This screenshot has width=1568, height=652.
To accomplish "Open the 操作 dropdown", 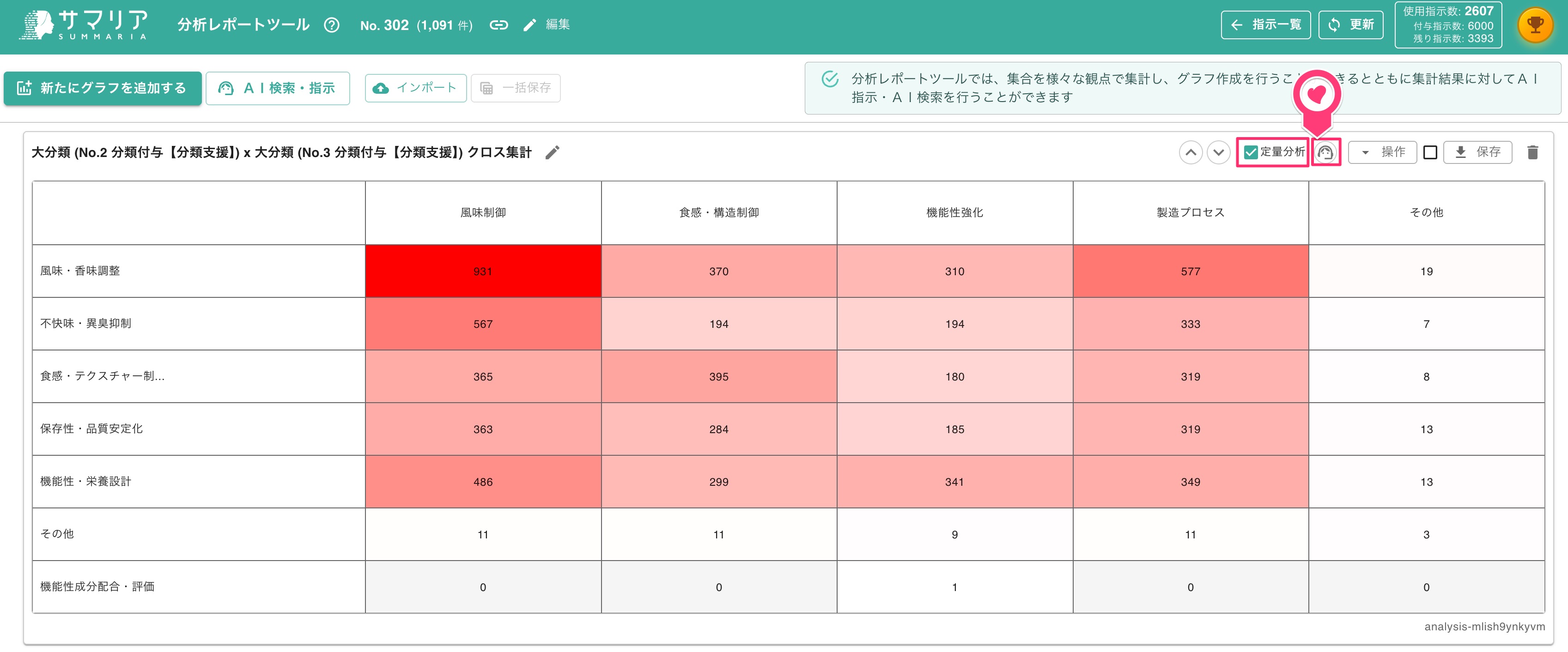I will pos(1382,152).
